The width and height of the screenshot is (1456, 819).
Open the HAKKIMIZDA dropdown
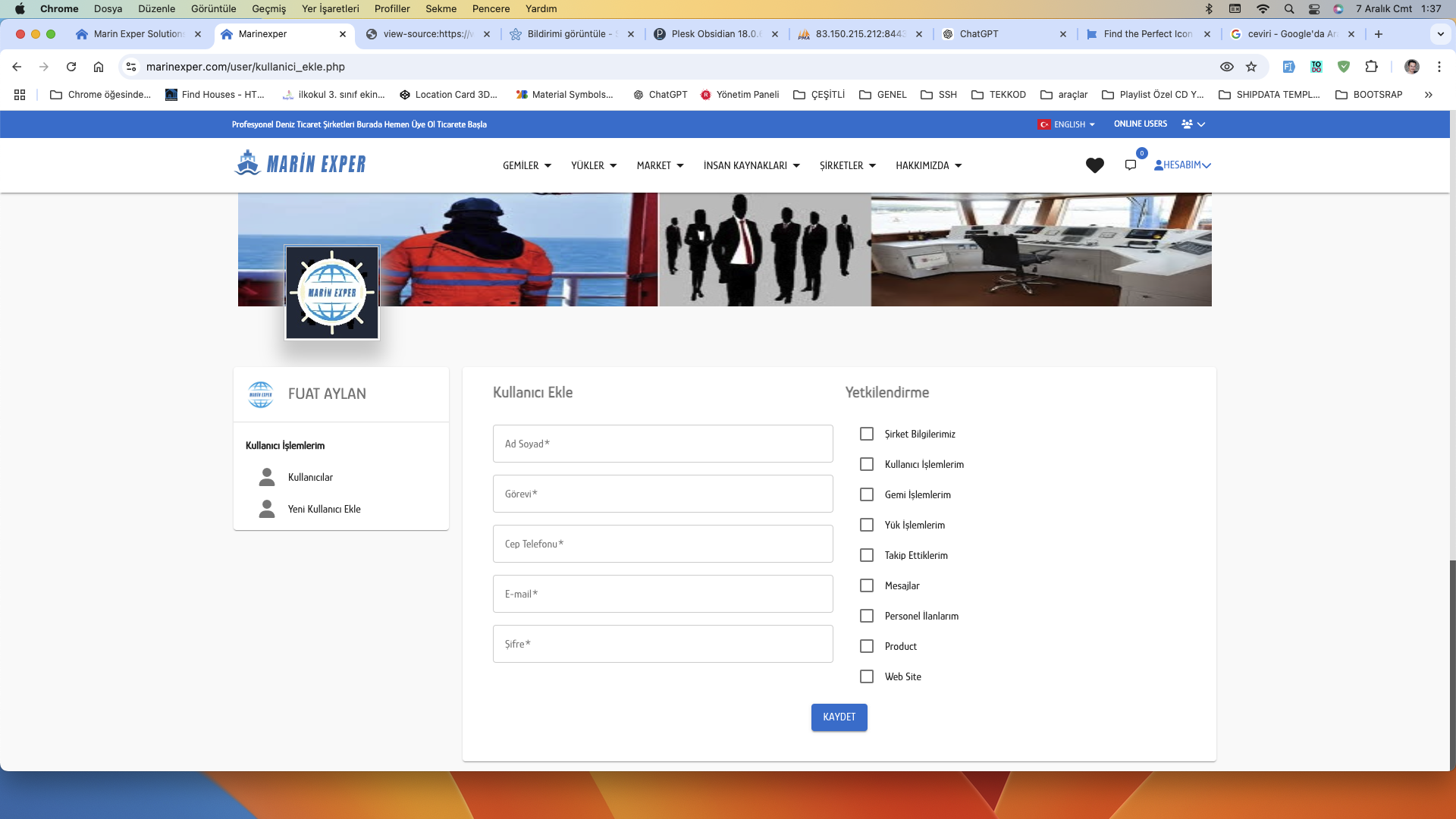(929, 165)
